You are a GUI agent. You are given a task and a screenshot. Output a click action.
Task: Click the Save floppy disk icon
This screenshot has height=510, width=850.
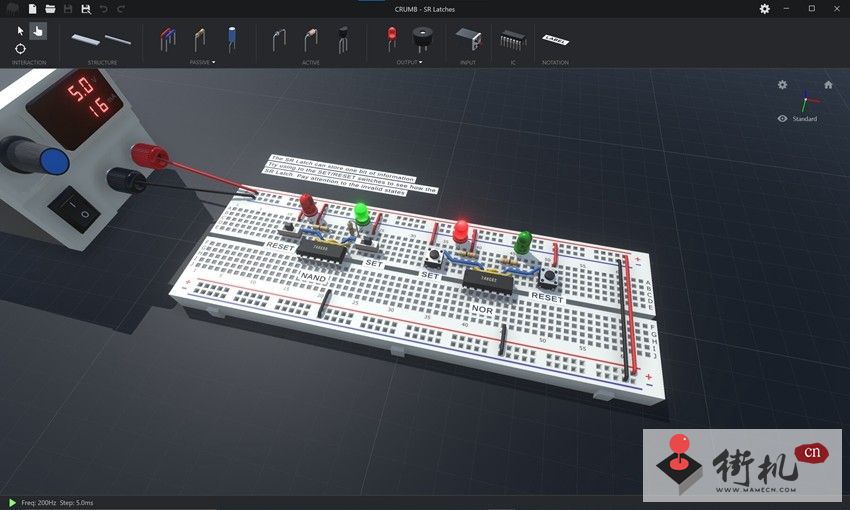coord(68,9)
